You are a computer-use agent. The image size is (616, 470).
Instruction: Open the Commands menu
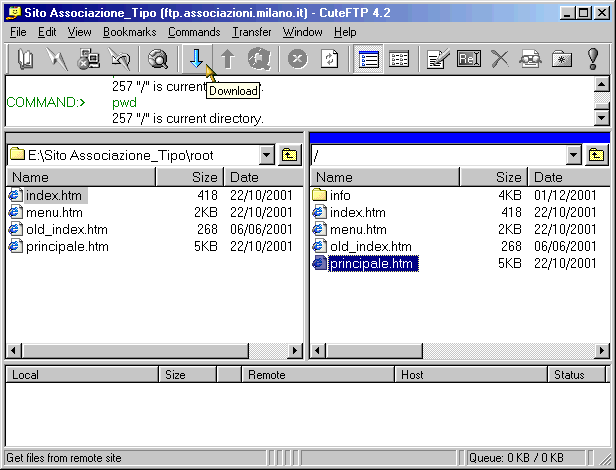(194, 32)
